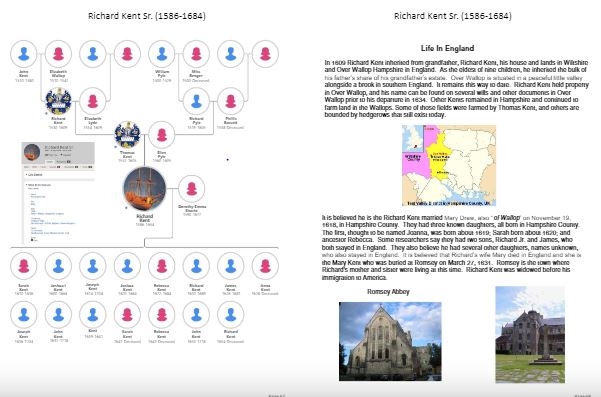Expand Vitals section in profile card
This screenshot has height=397, width=601.
39,185
